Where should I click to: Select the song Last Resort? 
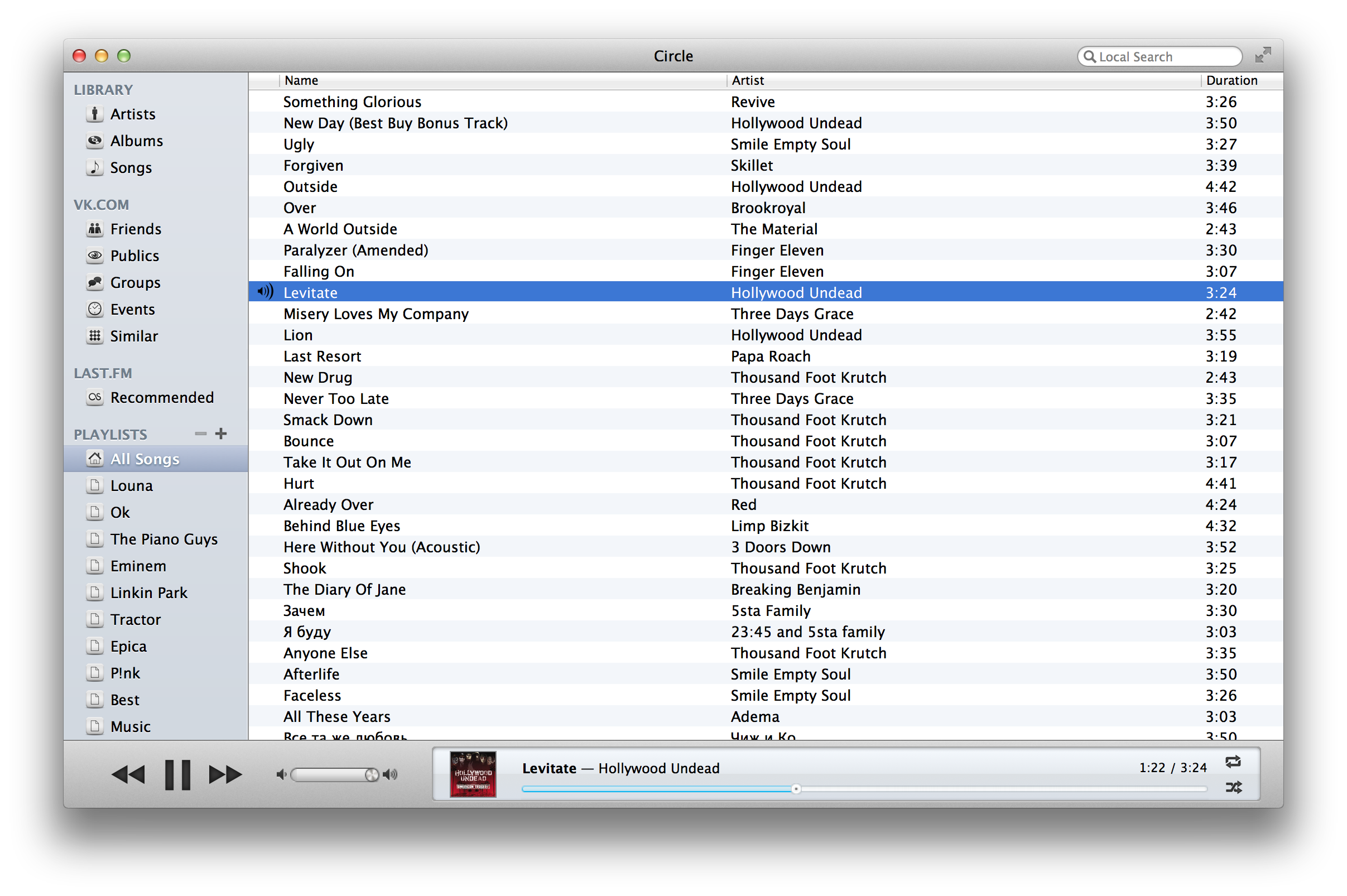(766, 356)
